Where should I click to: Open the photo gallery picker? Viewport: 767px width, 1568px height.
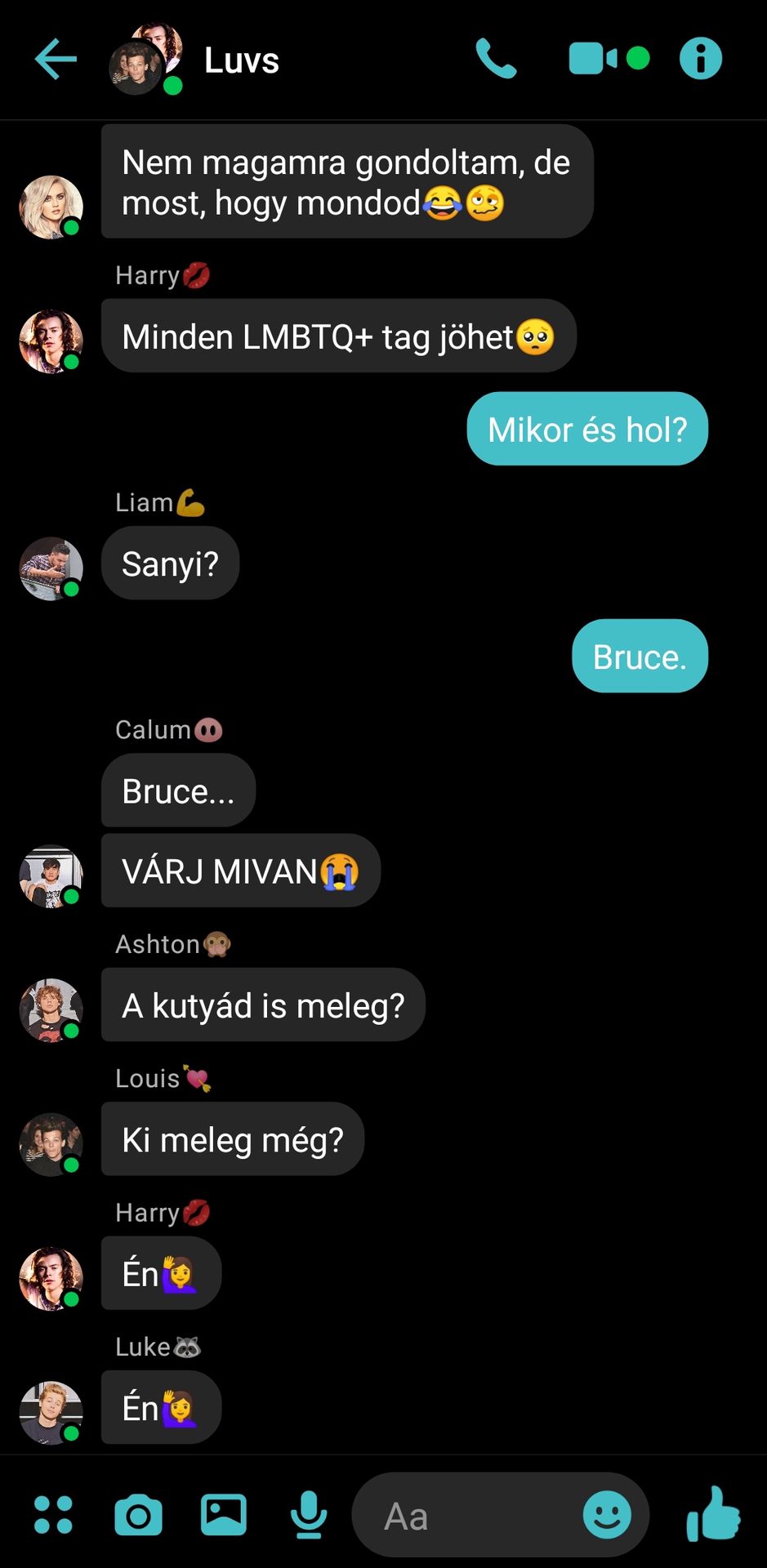tap(224, 1515)
